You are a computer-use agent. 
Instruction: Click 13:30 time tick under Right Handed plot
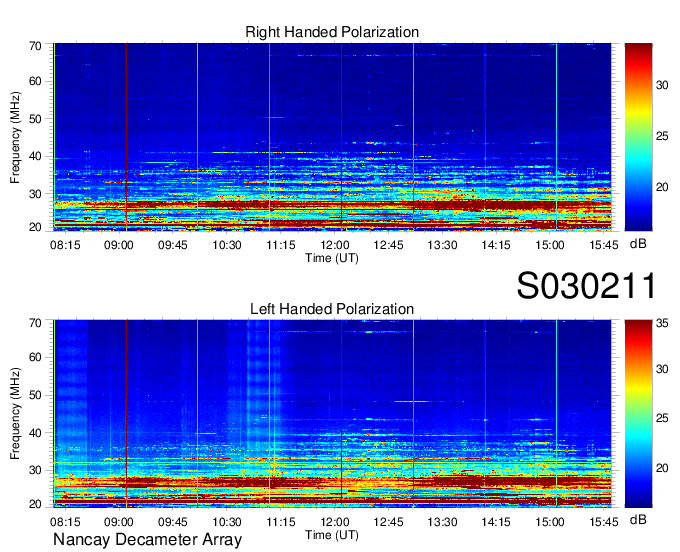point(442,245)
